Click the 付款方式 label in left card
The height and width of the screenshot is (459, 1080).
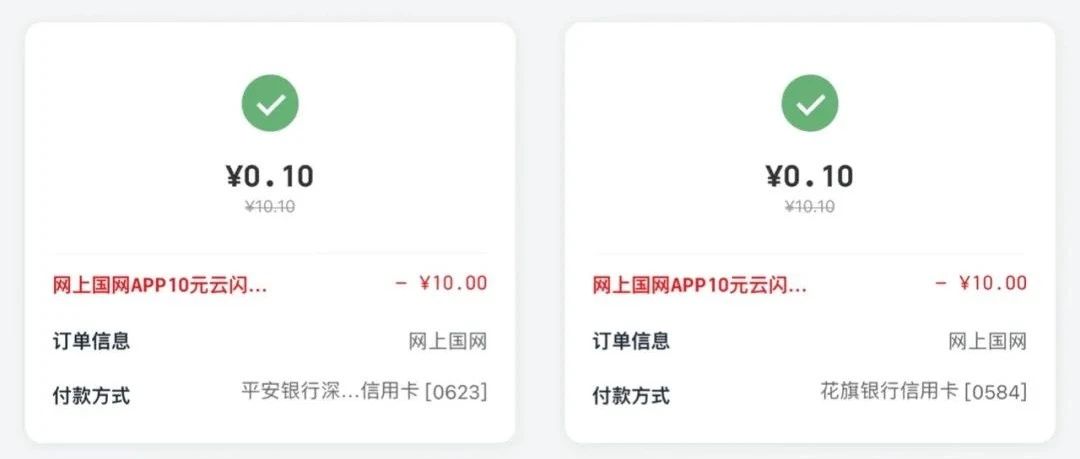pos(92,396)
